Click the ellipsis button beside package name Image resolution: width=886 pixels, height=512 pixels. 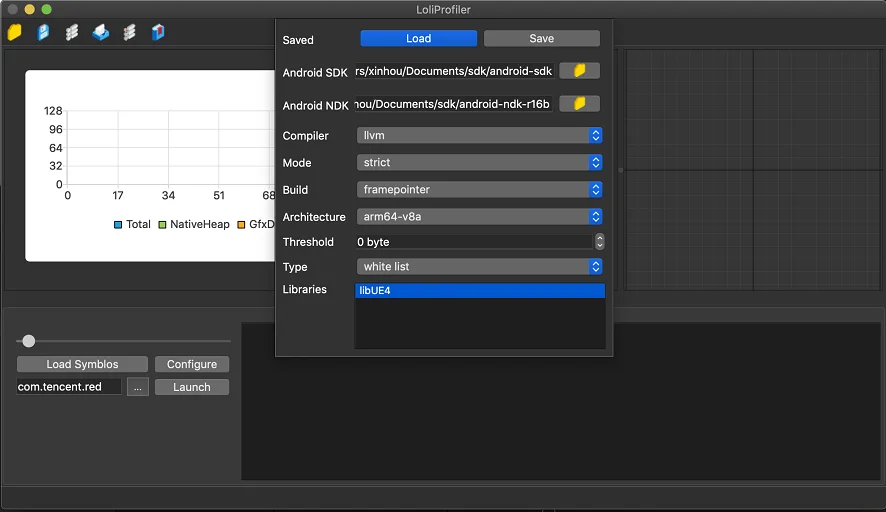pyautogui.click(x=138, y=387)
